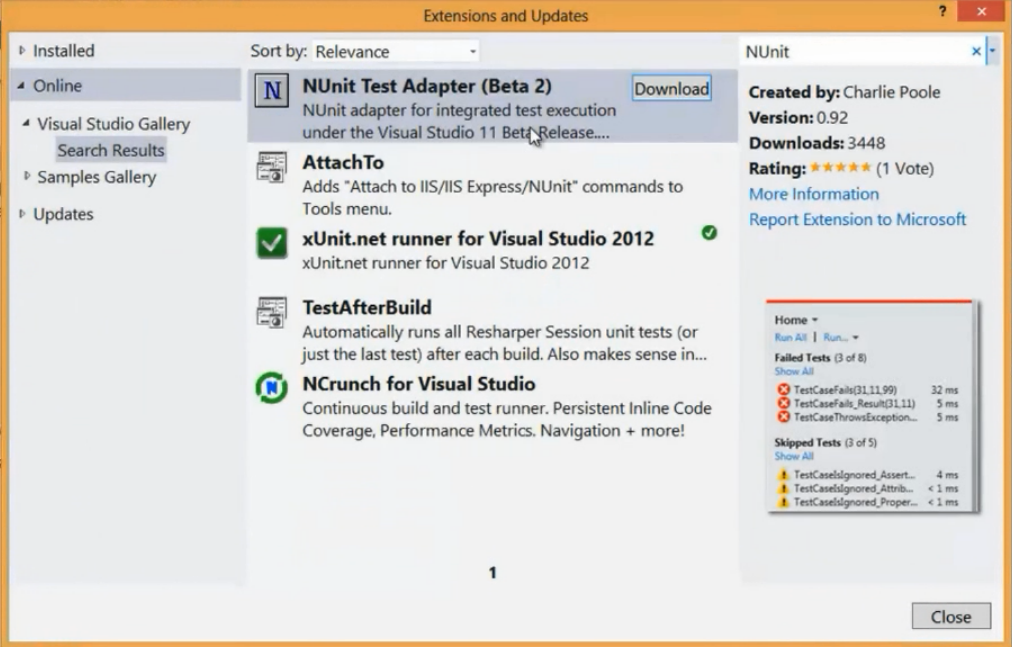1012x647 pixels.
Task: Open the More Information link
Action: tap(814, 194)
